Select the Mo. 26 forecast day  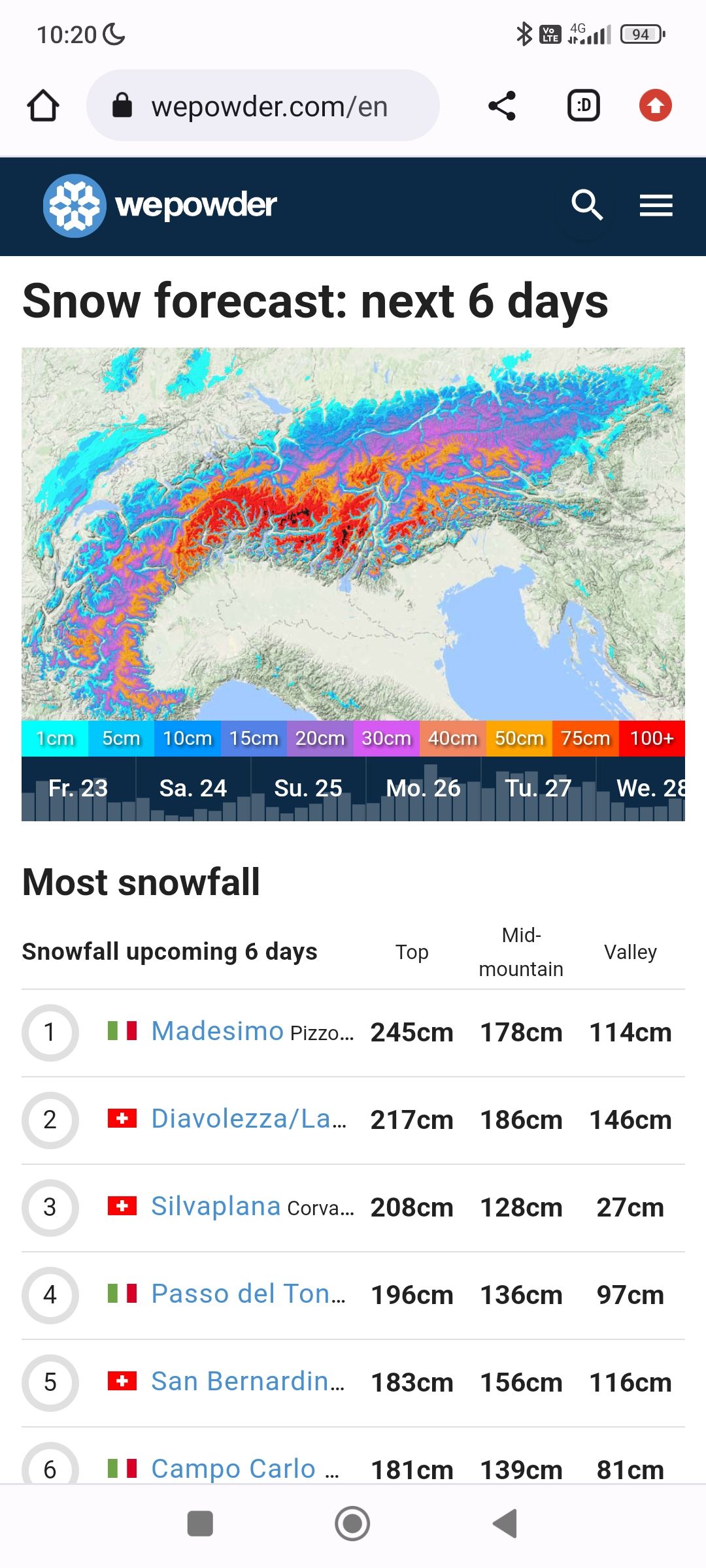pyautogui.click(x=424, y=789)
